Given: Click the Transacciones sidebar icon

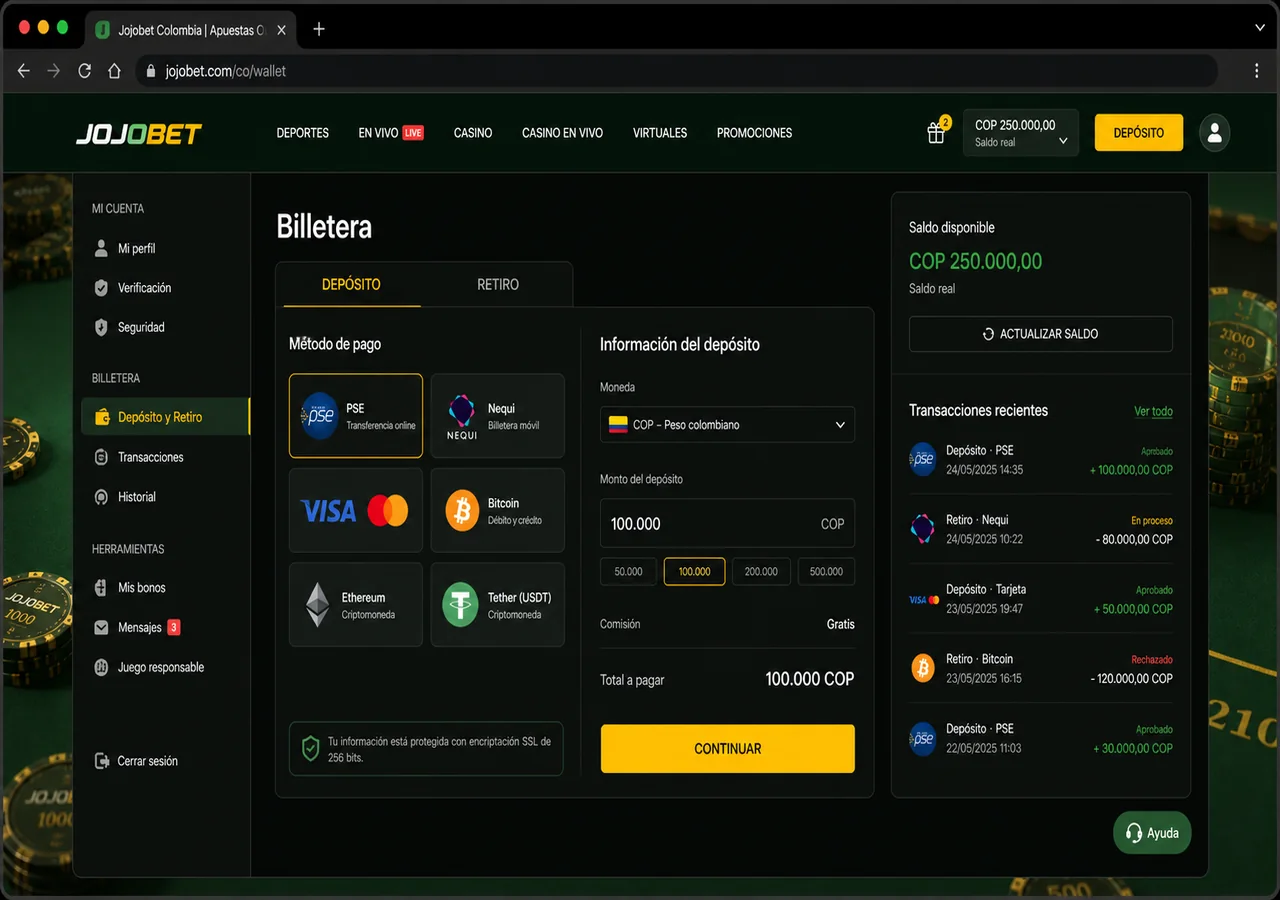Looking at the screenshot, I should click(101, 457).
